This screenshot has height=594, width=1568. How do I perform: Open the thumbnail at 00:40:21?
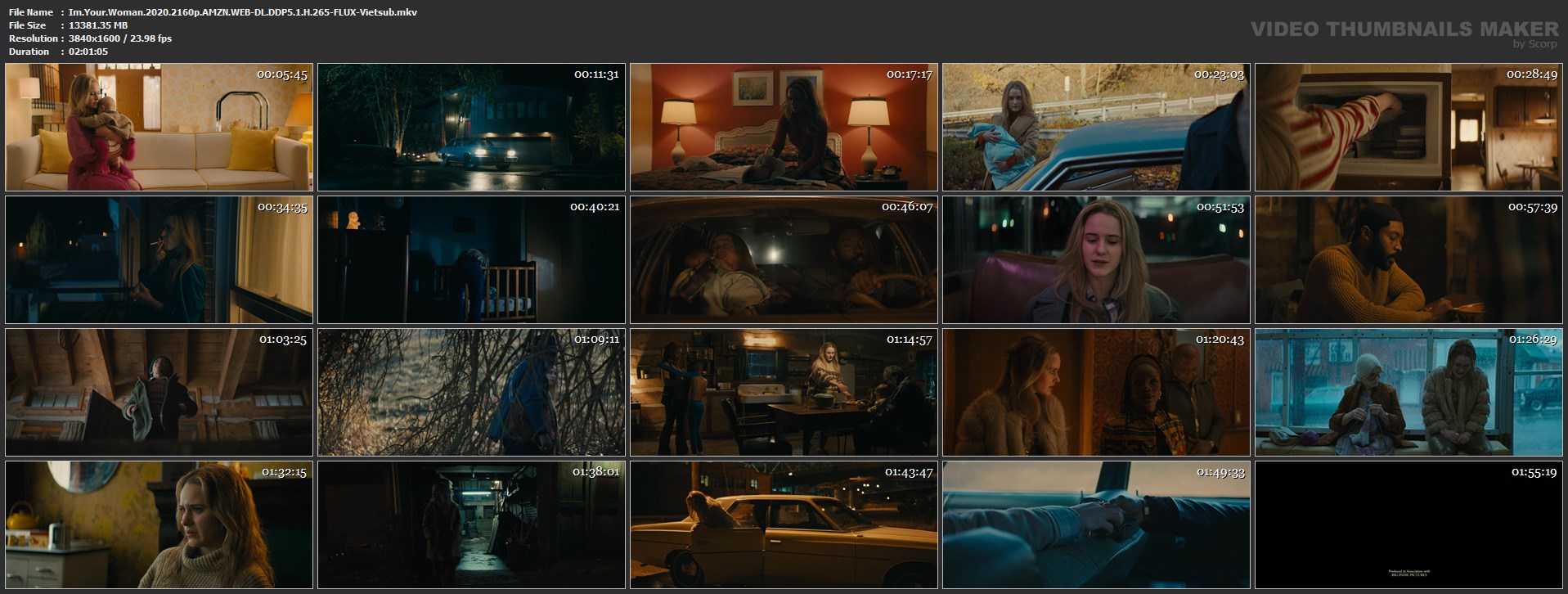point(471,260)
